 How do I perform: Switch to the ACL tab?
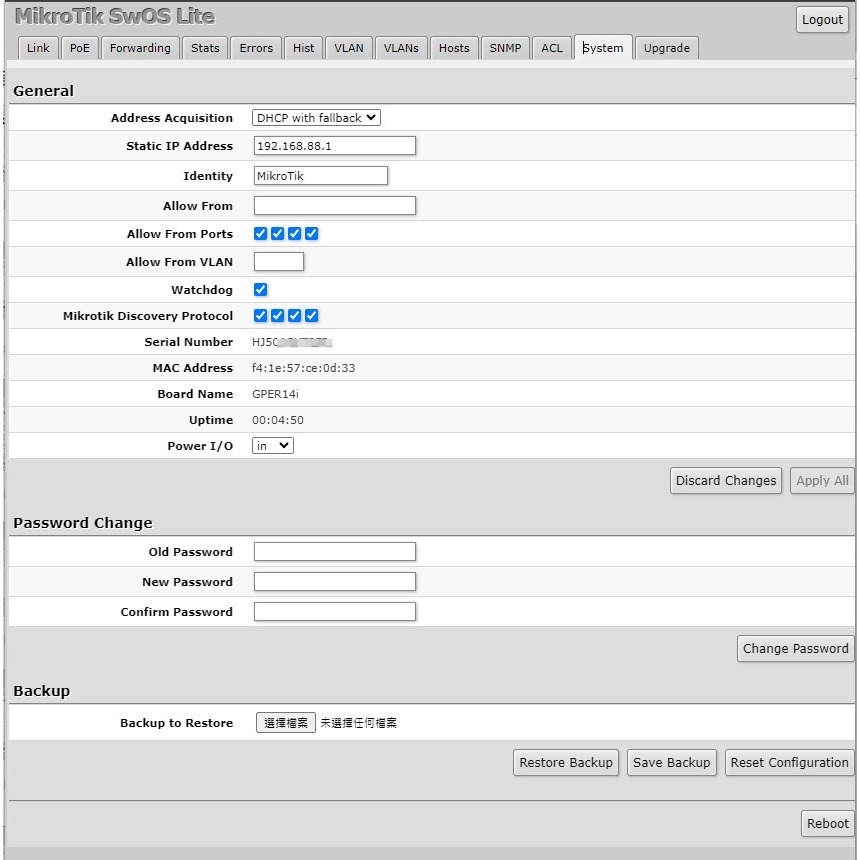(552, 48)
